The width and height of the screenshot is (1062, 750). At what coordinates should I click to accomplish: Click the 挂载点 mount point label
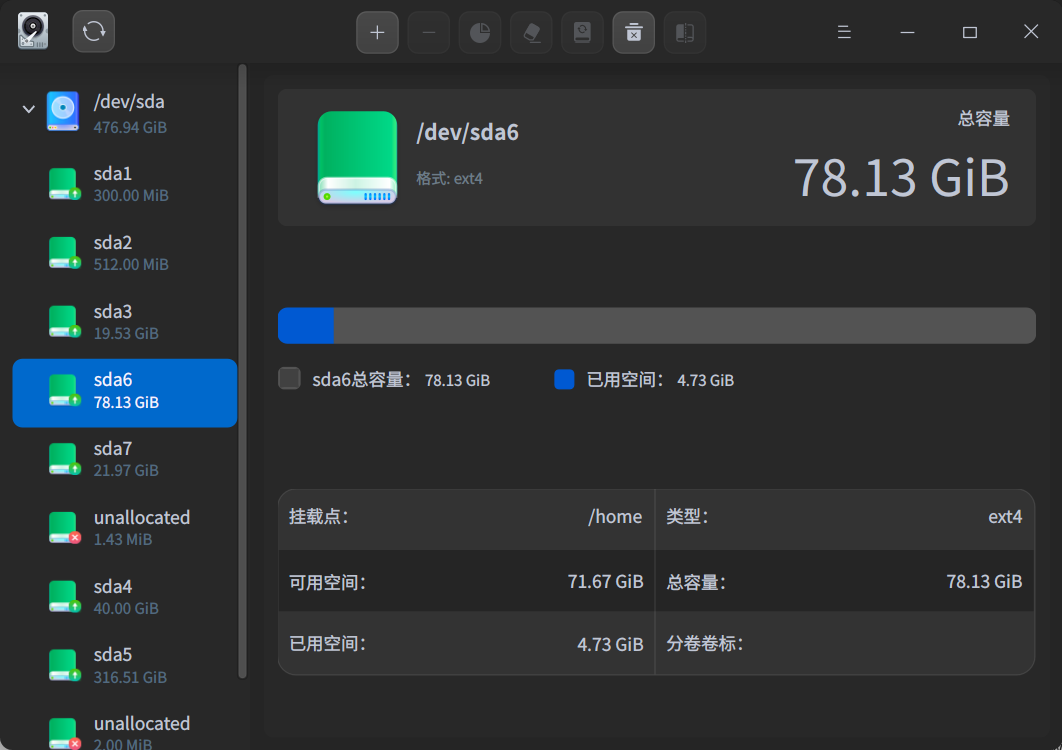[319, 517]
